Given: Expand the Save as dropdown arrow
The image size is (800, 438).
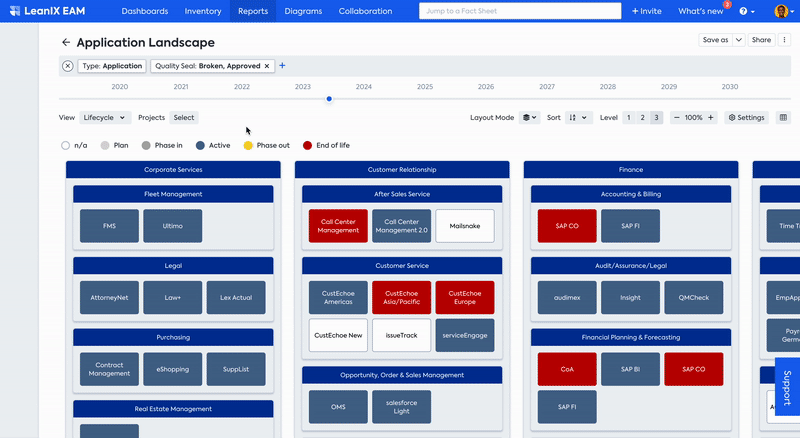Looking at the screenshot, I should [x=739, y=40].
